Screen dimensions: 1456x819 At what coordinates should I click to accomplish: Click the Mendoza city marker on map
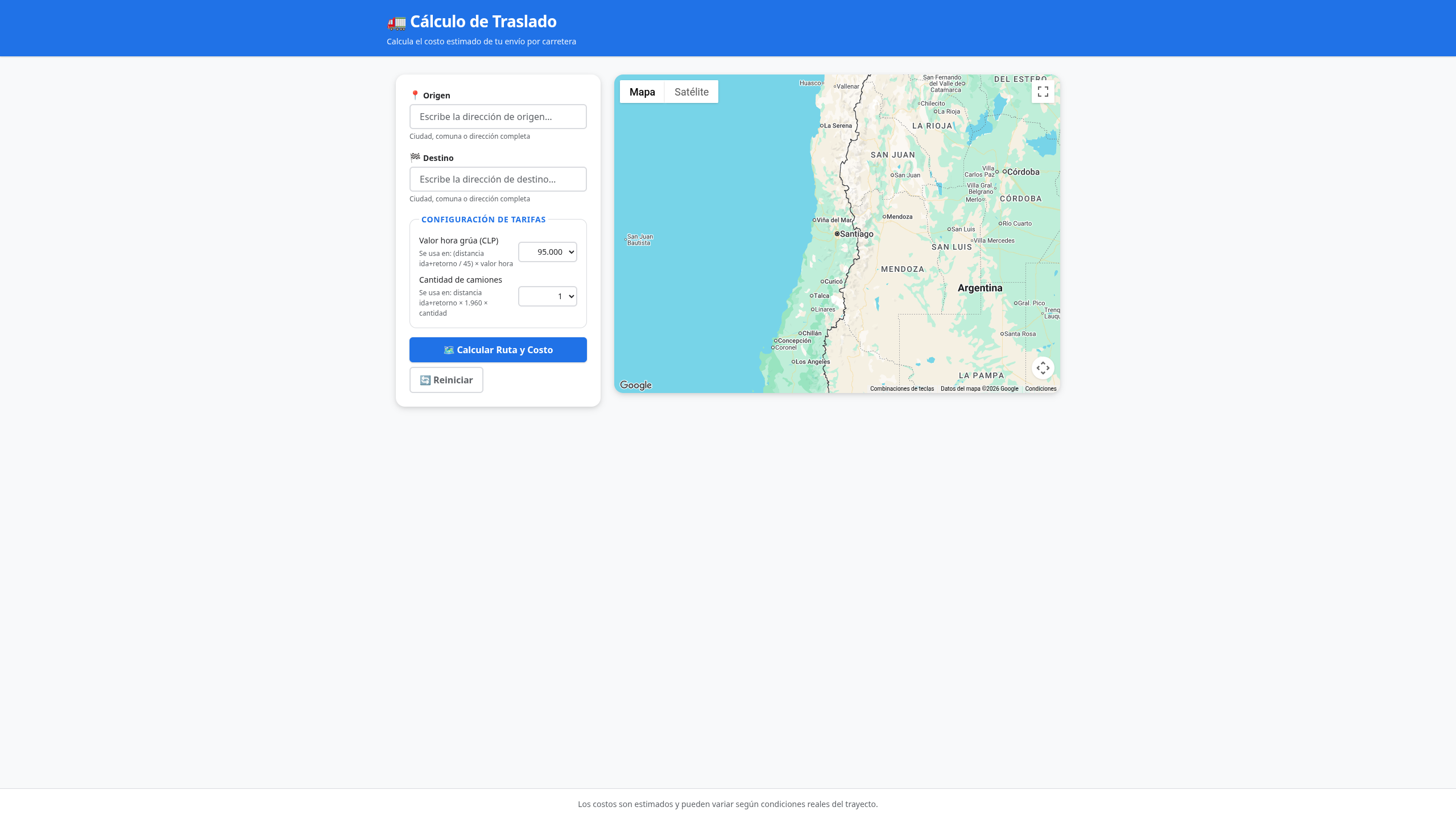pos(884,217)
